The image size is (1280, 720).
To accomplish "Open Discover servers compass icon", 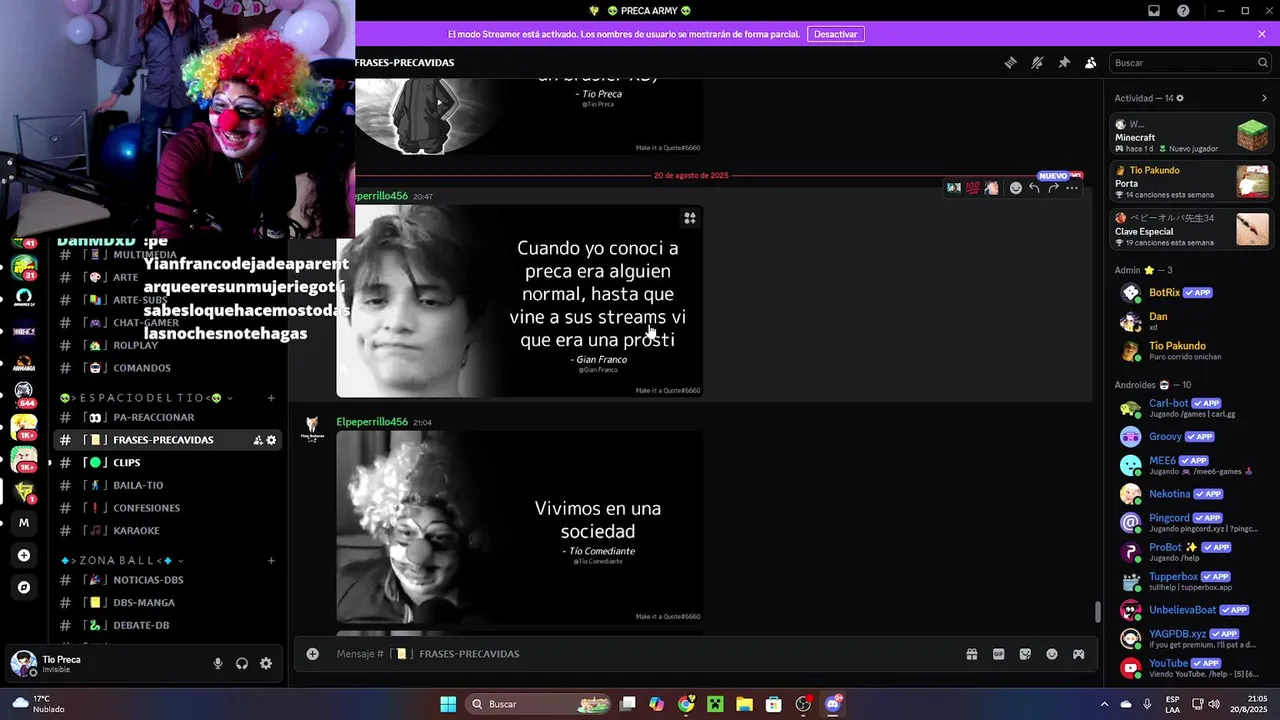I will [x=24, y=587].
